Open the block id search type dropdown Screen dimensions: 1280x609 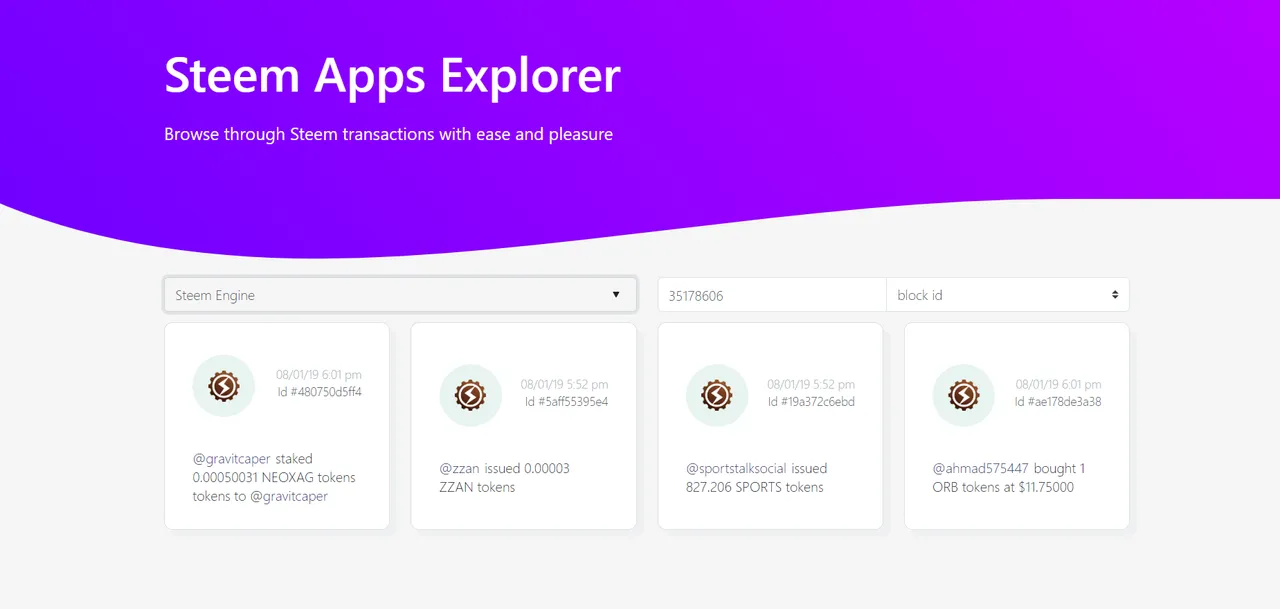coord(1007,295)
